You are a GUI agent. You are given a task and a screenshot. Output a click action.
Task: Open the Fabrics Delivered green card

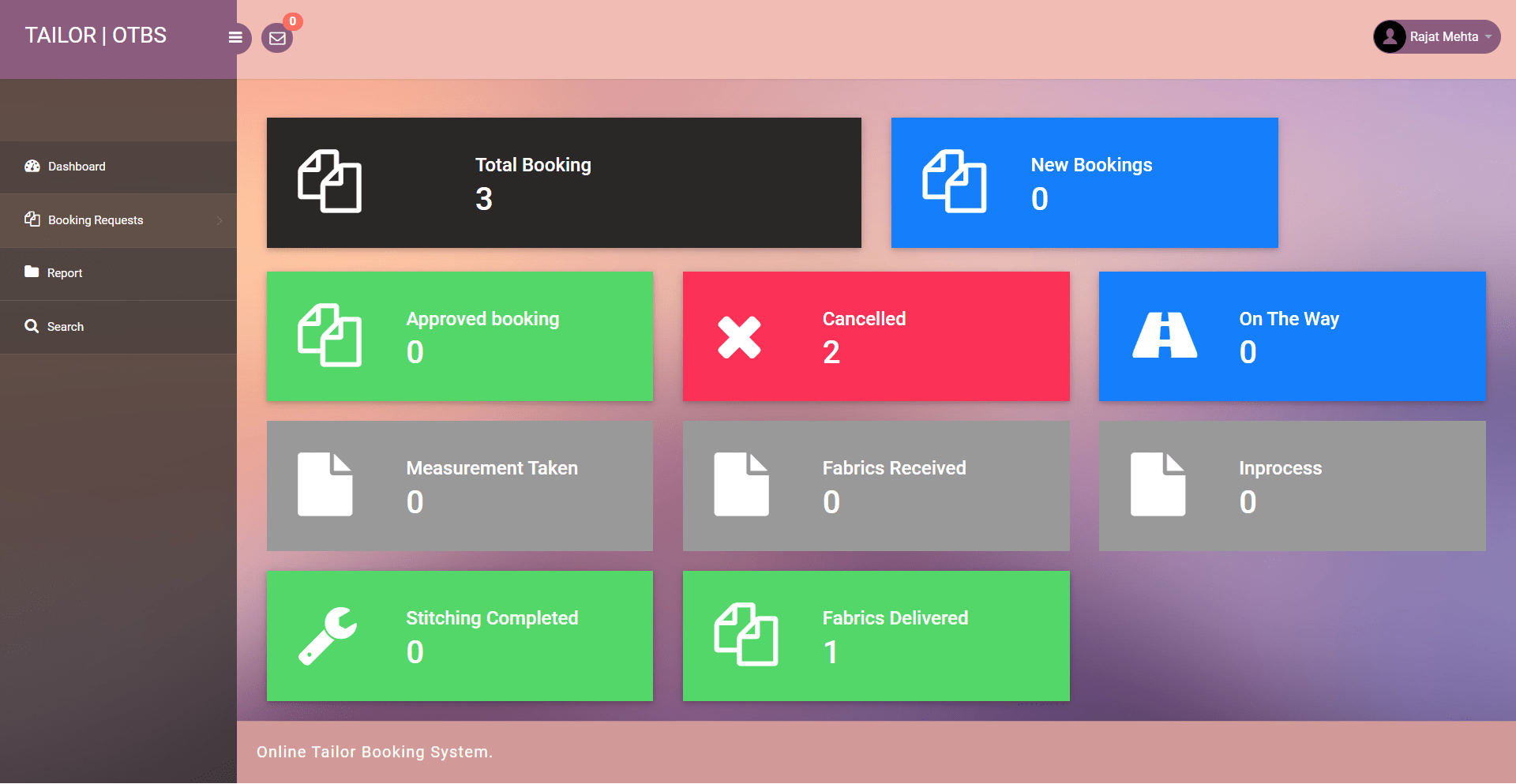pos(876,636)
